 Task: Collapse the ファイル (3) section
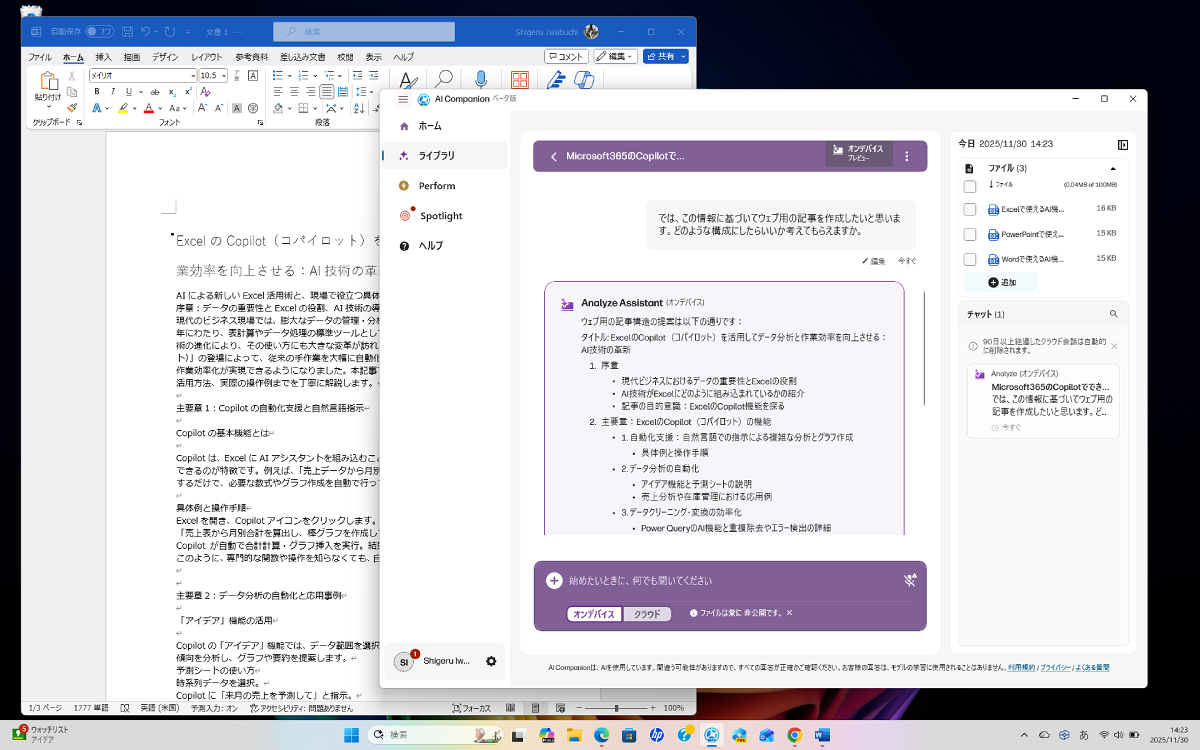[1113, 168]
